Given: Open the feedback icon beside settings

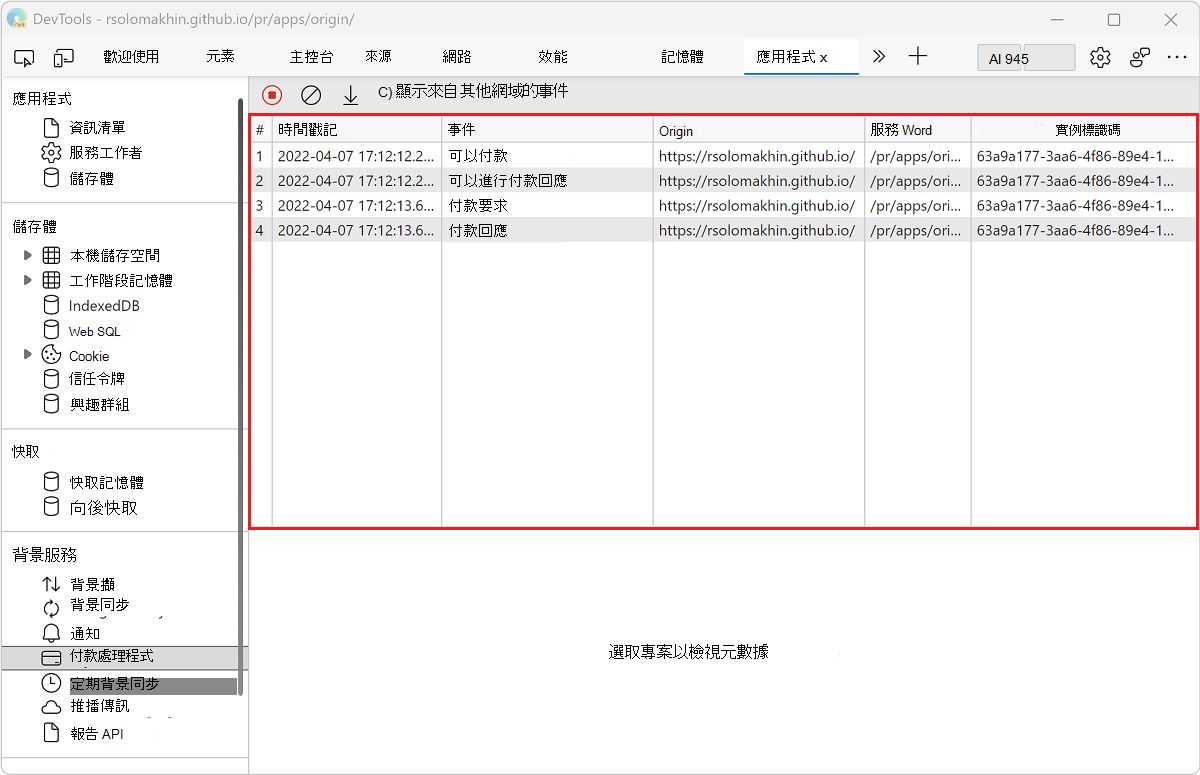Looking at the screenshot, I should [x=1139, y=57].
